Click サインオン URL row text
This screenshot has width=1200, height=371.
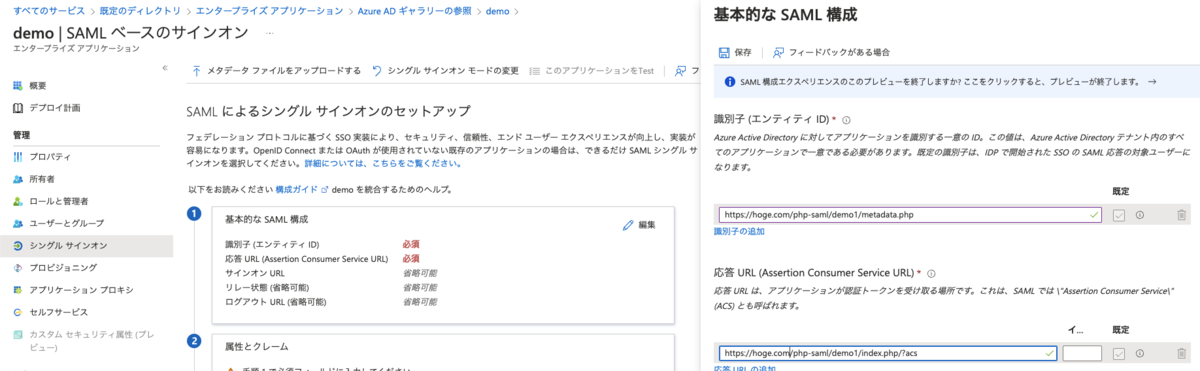[256, 273]
